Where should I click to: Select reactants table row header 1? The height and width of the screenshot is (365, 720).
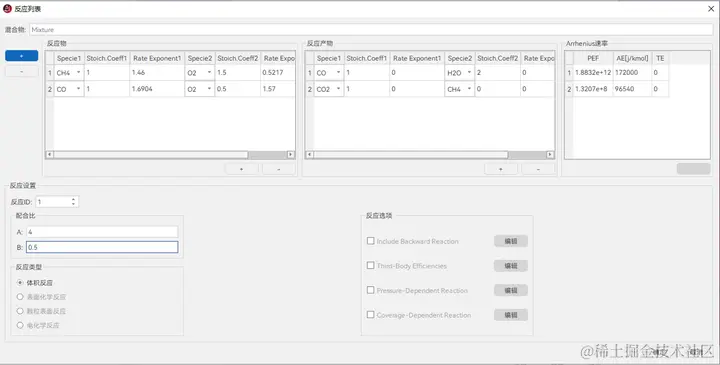point(50,73)
